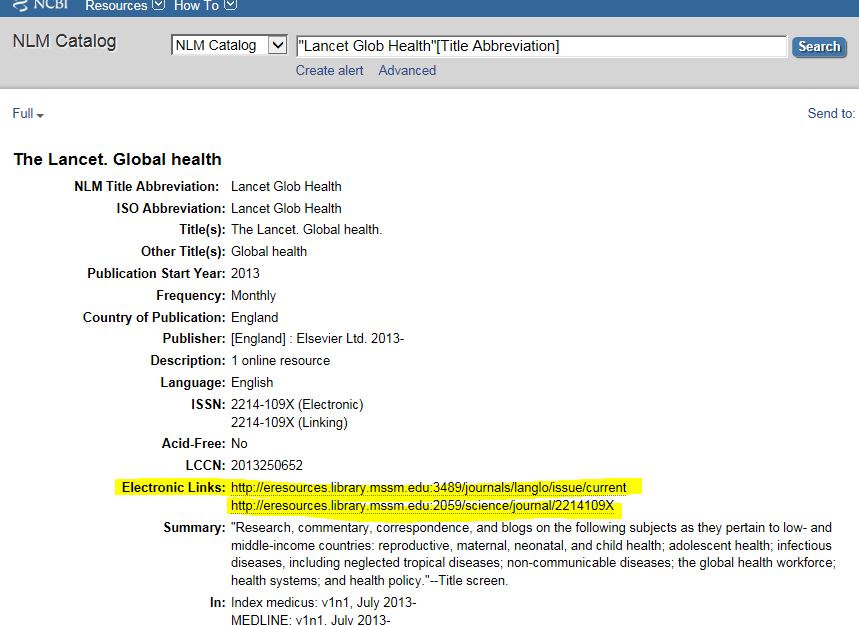Click the NLM Catalog heading link
This screenshot has width=859, height=625.
(x=64, y=41)
